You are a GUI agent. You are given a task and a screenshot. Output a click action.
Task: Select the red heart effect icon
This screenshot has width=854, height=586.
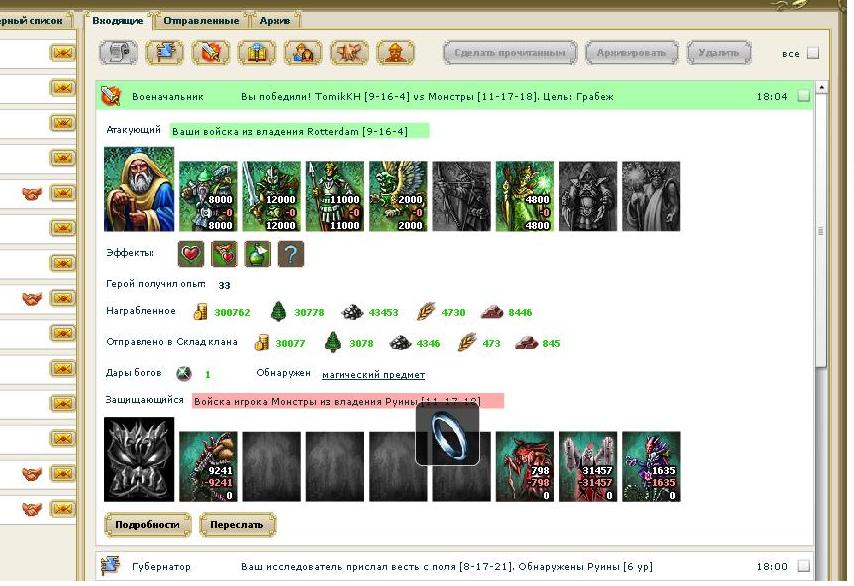[x=191, y=254]
